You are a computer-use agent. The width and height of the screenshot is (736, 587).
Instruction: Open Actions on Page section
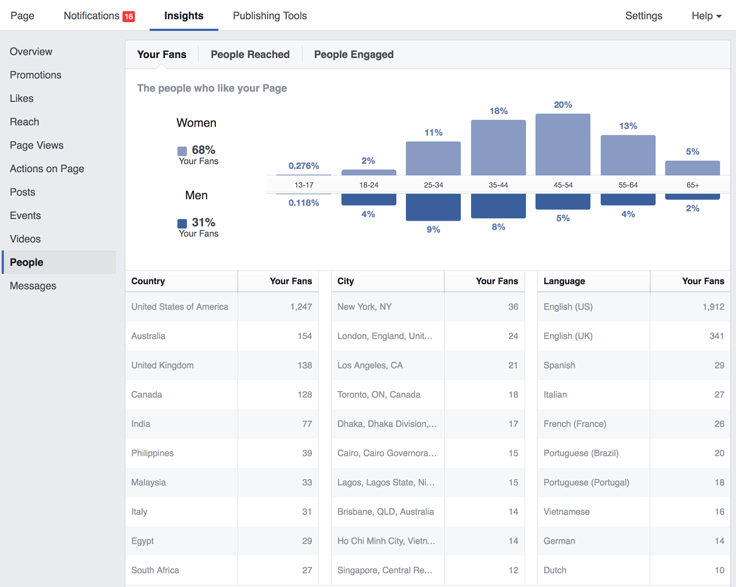47,169
